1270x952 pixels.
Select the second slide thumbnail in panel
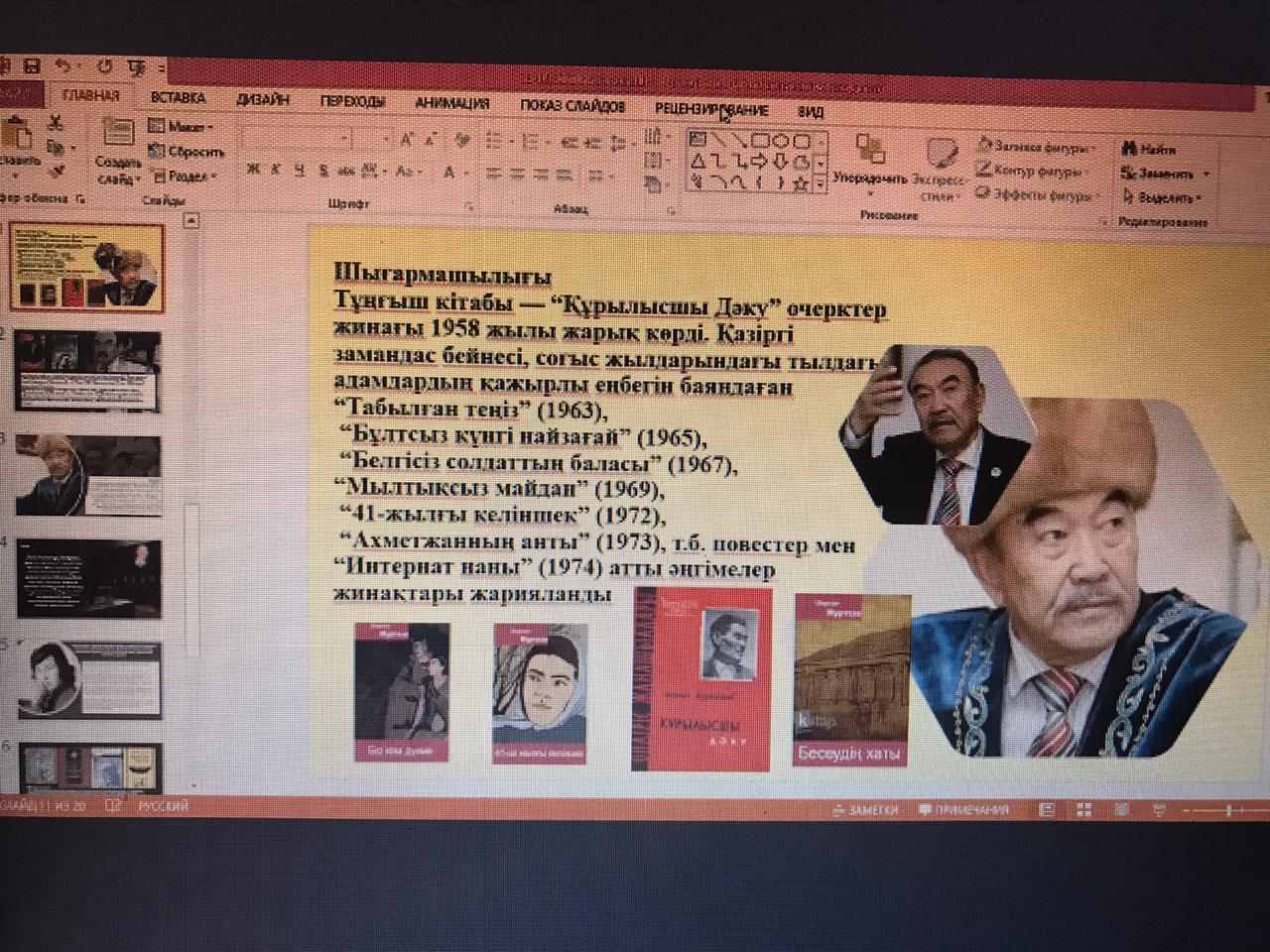tap(87, 369)
